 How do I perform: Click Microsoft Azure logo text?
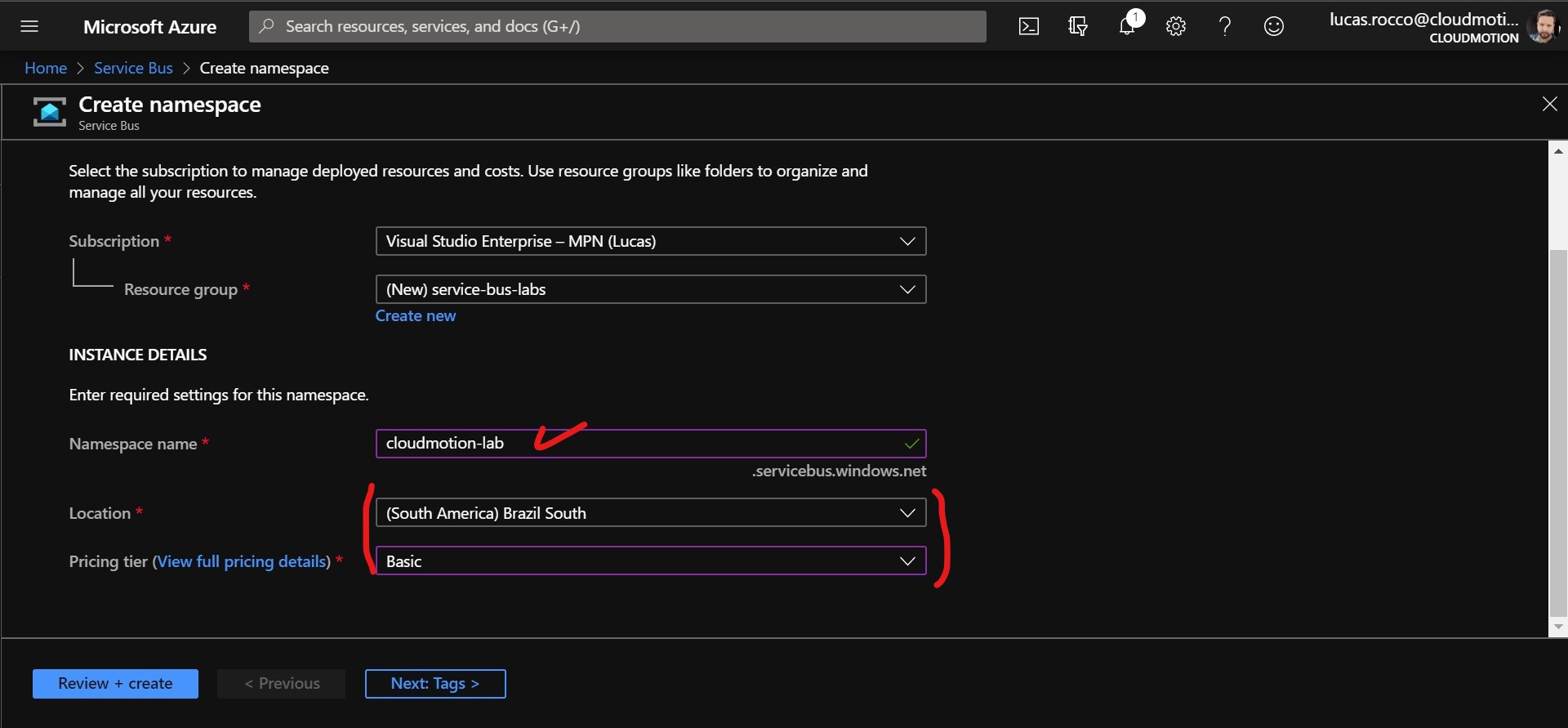(149, 27)
